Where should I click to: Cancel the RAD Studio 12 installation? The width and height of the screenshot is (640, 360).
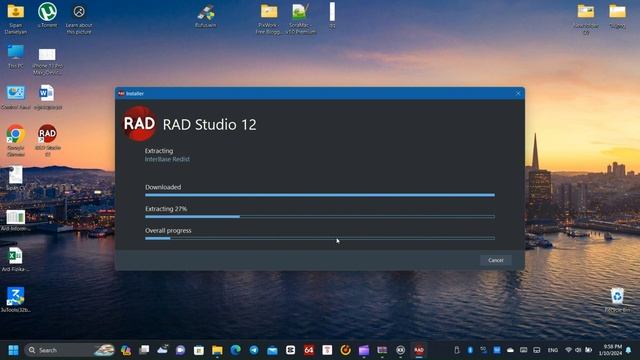[496, 260]
